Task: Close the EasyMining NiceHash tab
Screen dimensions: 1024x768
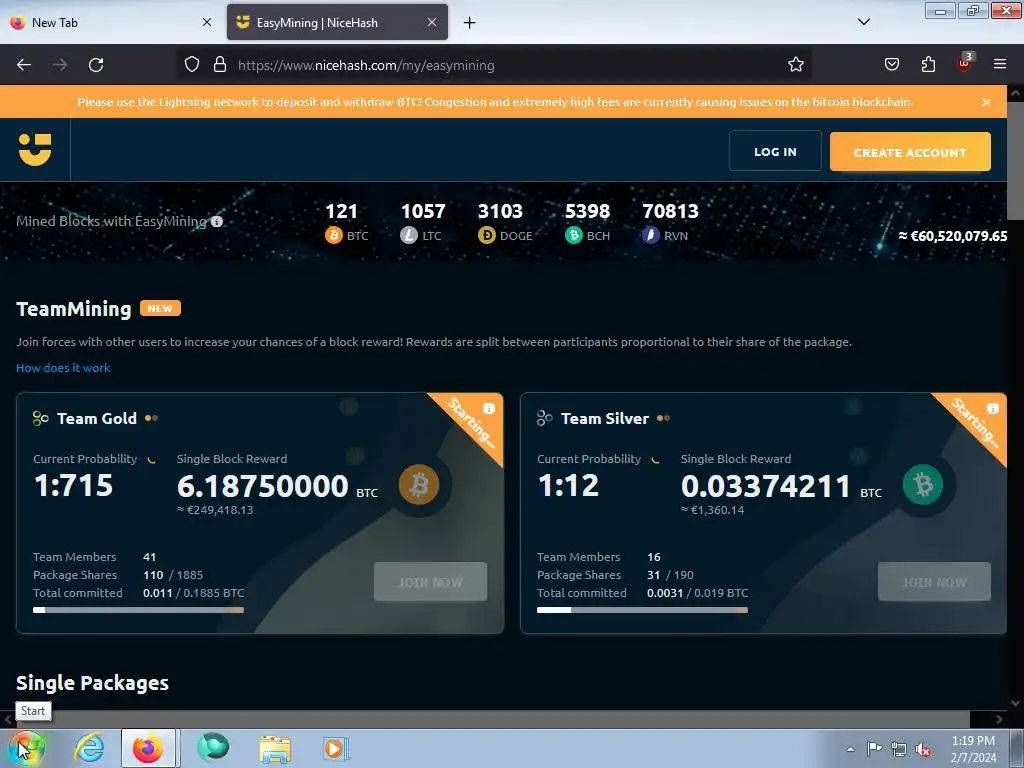Action: pyautogui.click(x=432, y=22)
